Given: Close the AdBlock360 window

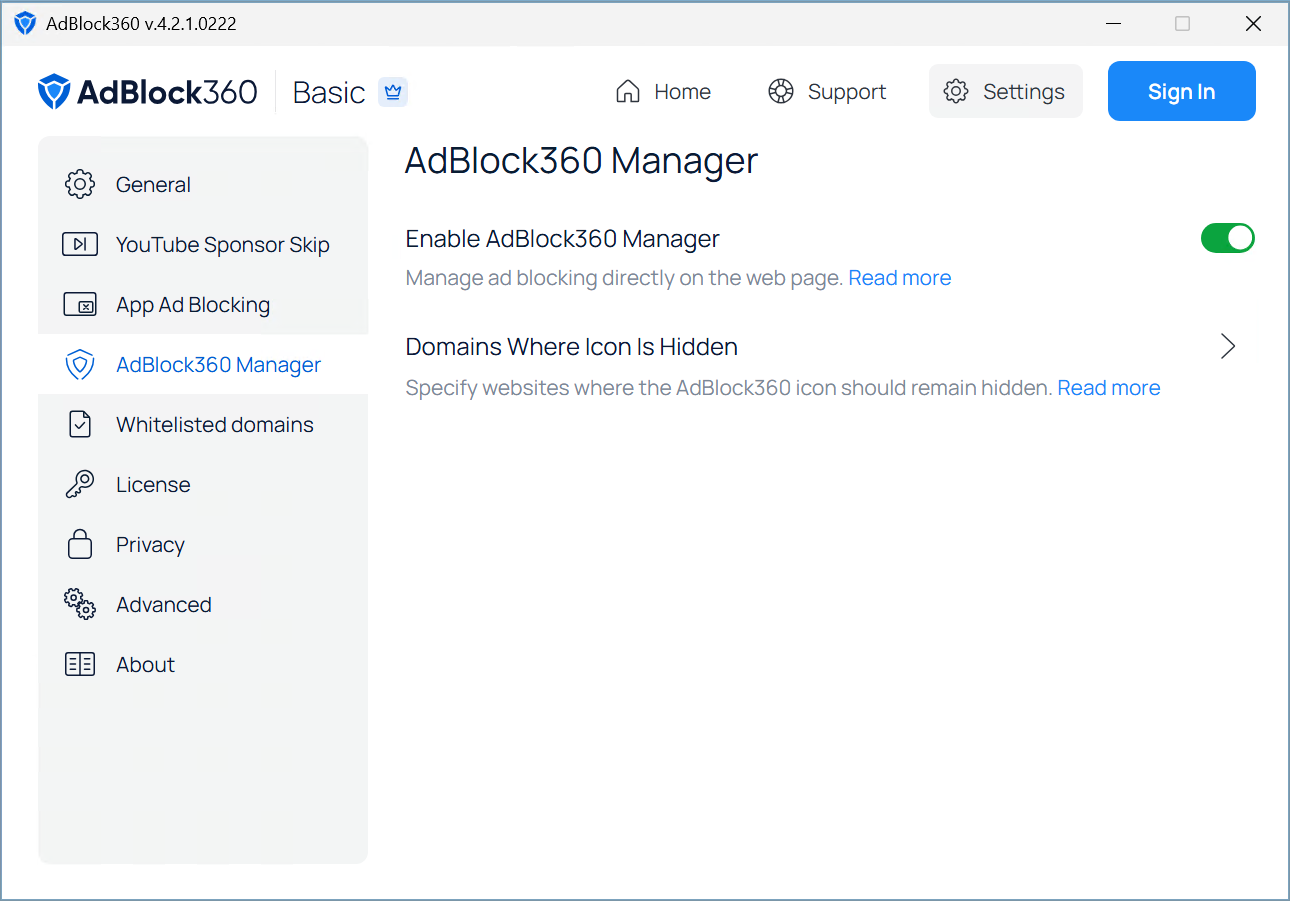Looking at the screenshot, I should 1253,24.
